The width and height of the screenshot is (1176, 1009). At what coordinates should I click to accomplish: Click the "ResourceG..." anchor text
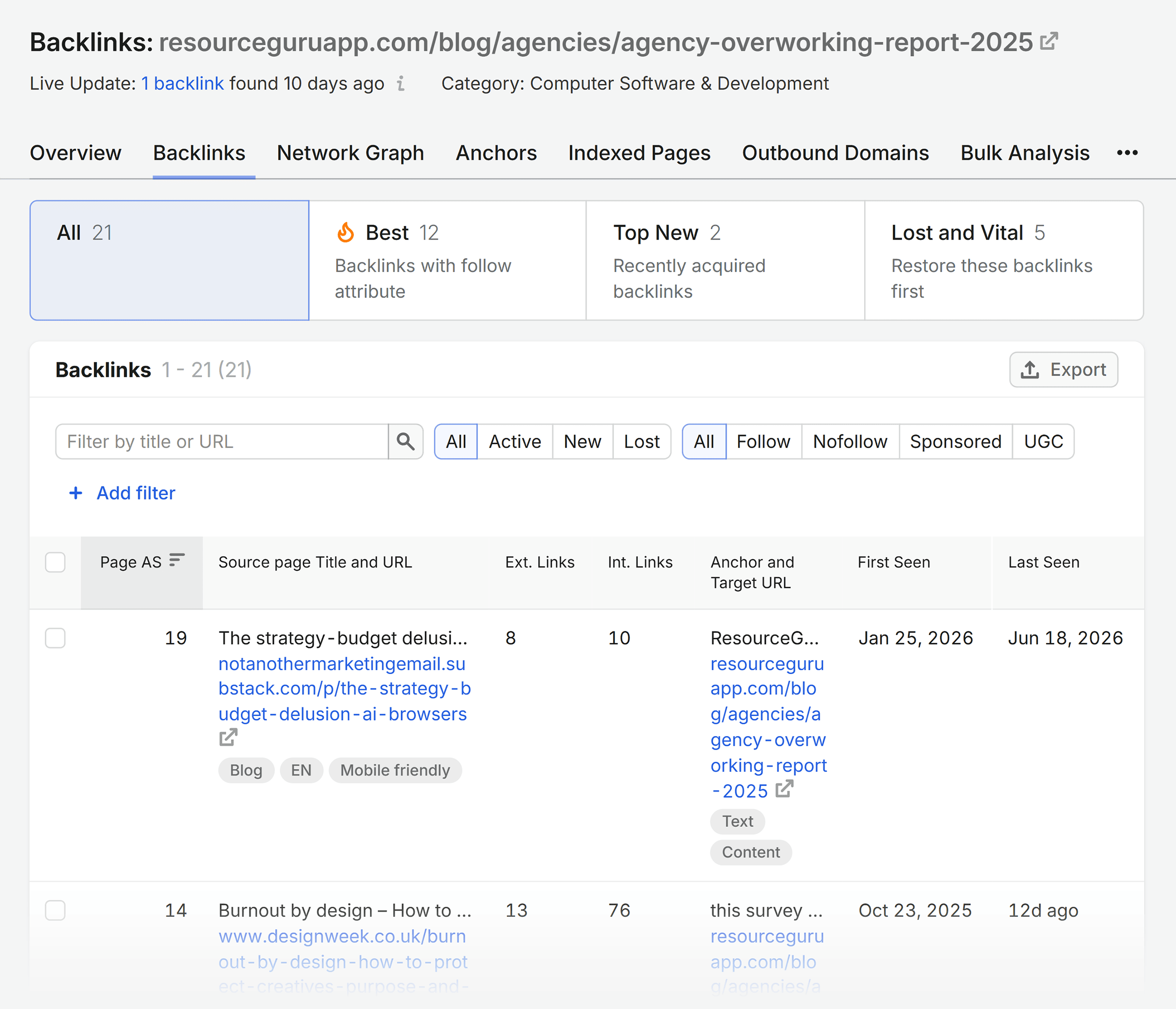764,638
